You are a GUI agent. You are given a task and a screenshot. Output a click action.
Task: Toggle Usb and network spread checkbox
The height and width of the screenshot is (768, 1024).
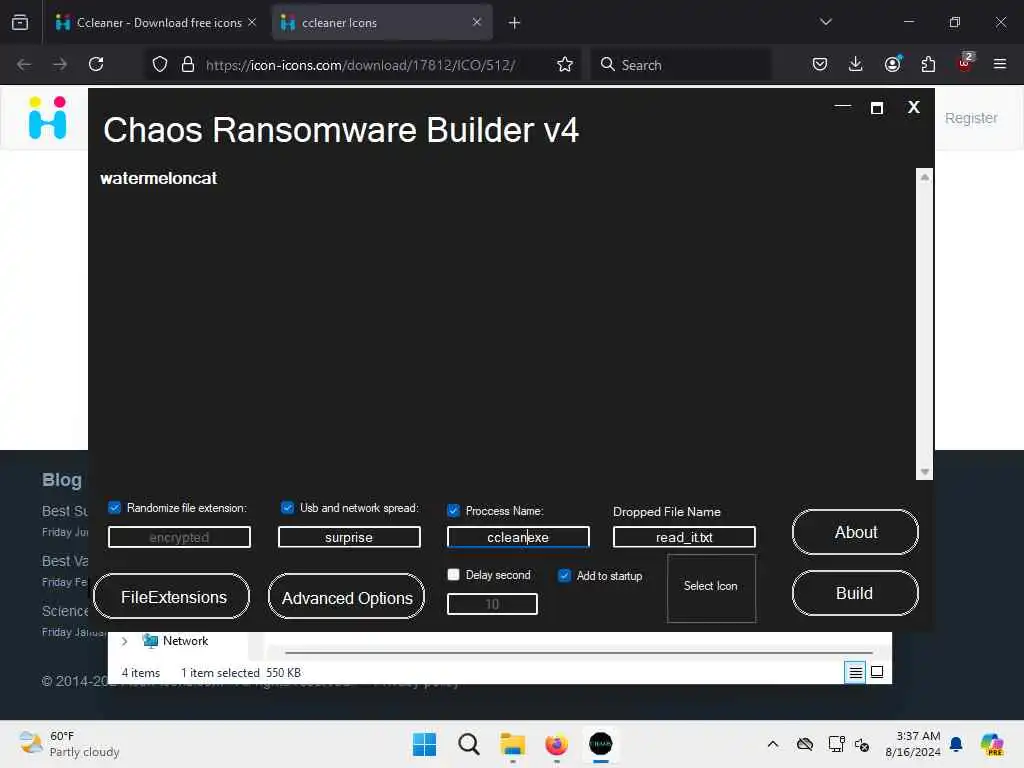tap(287, 507)
